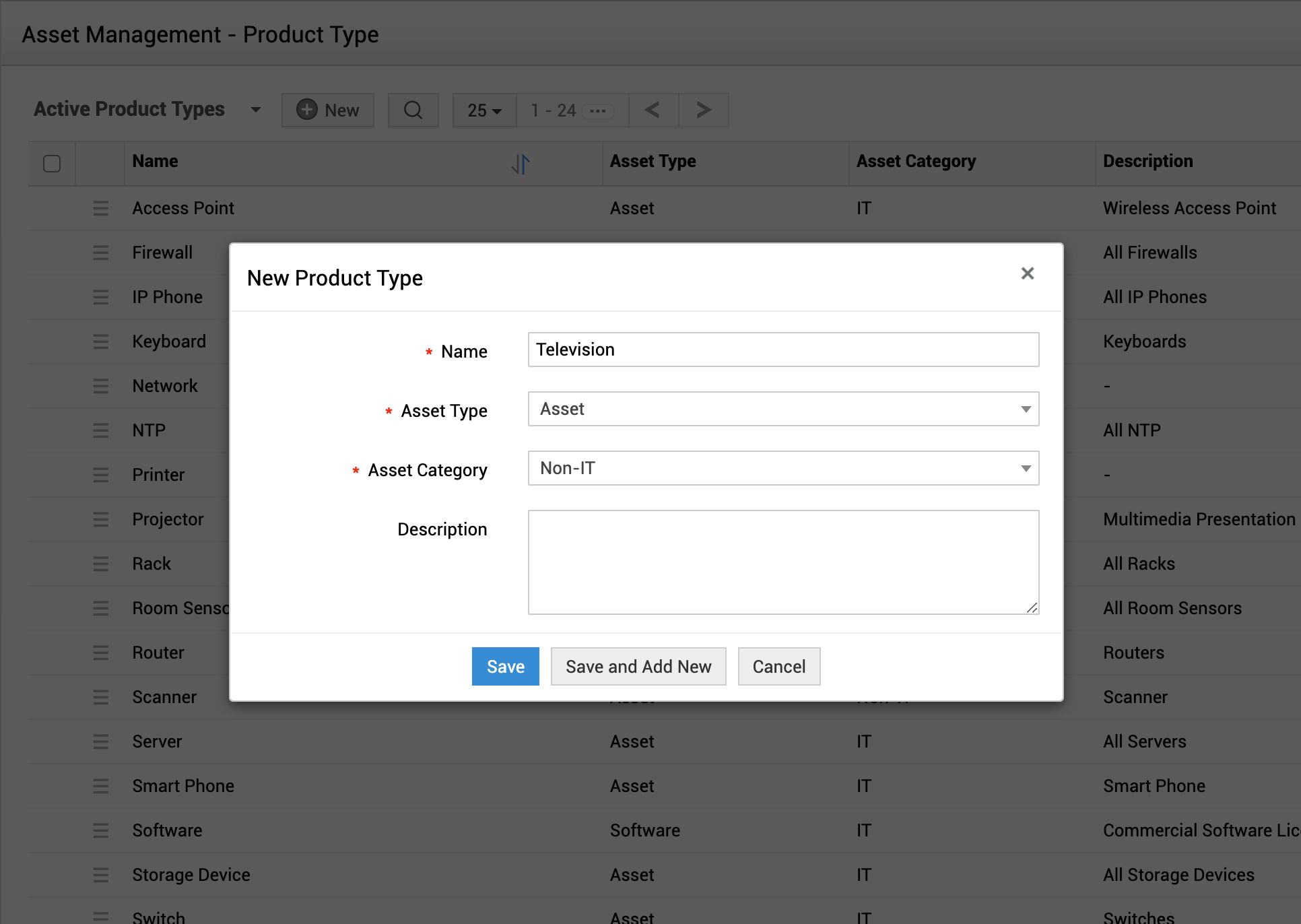Go to the next page arrow
This screenshot has height=924, width=1301.
pos(702,110)
